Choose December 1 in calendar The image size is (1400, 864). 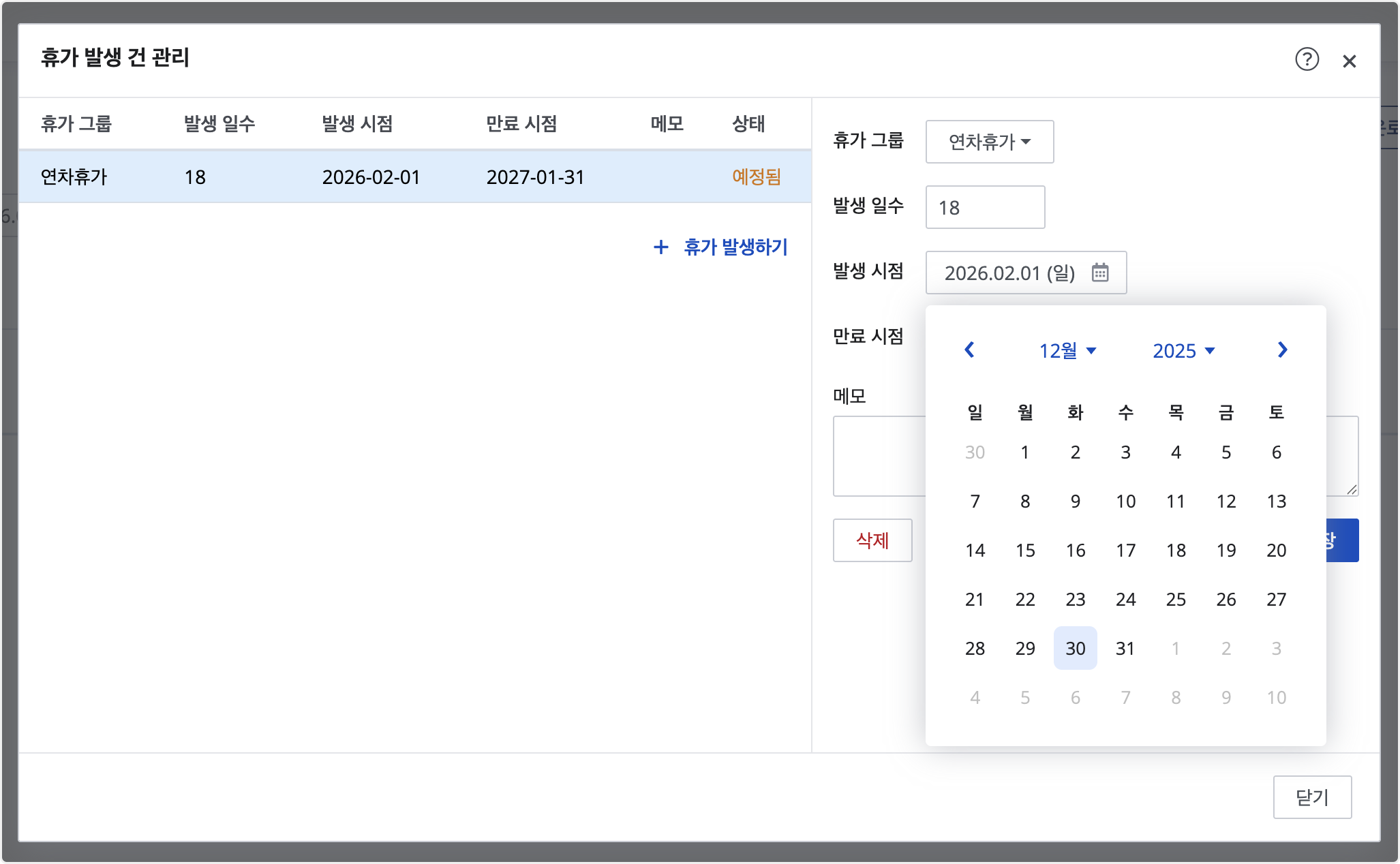coord(1024,452)
